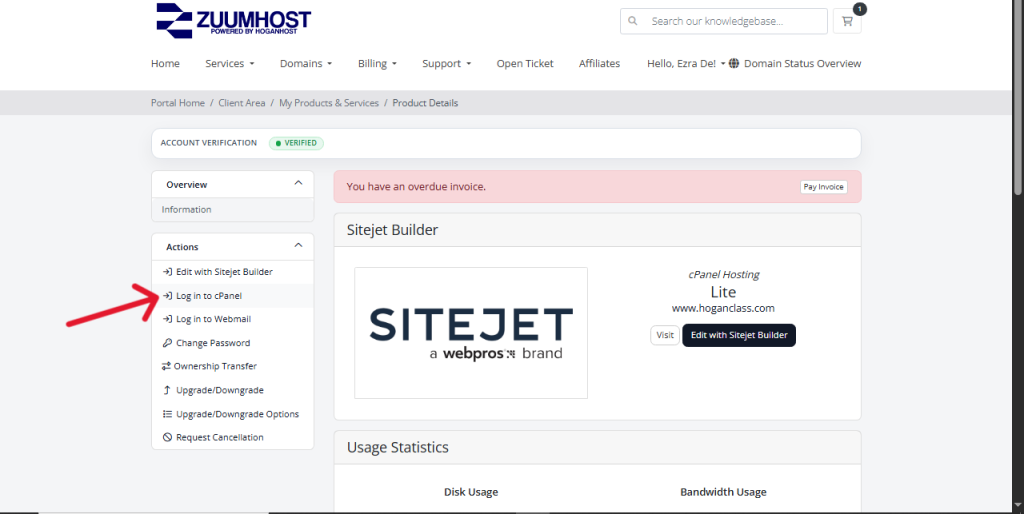Click the dark Edit with Sitejet Builder button
This screenshot has width=1024, height=514.
pos(739,335)
